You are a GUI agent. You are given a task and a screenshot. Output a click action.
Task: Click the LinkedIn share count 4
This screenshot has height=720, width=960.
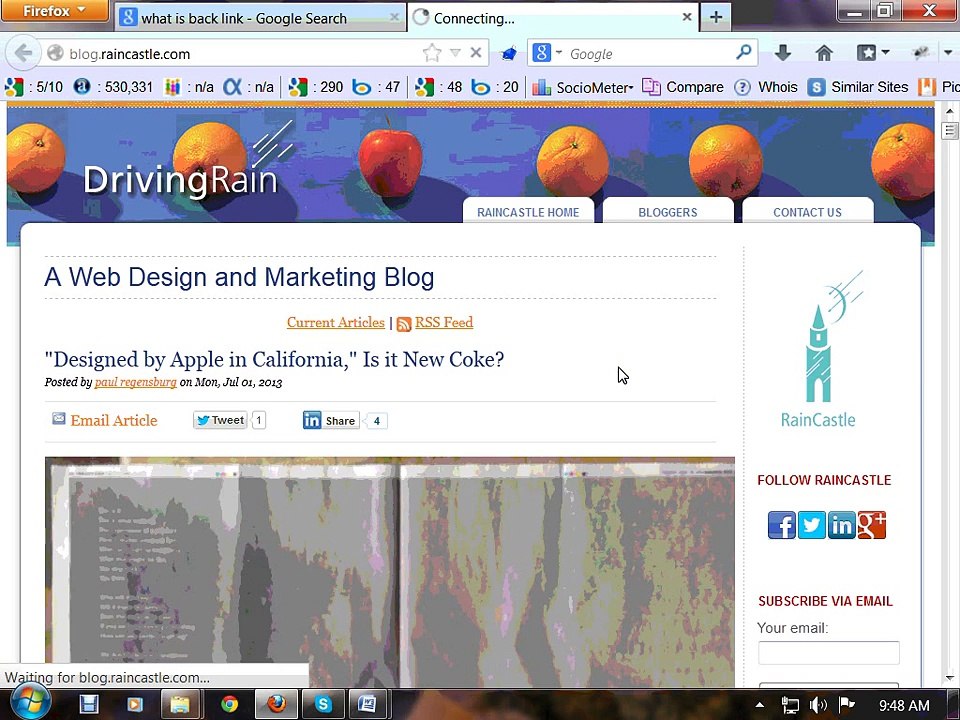click(377, 421)
